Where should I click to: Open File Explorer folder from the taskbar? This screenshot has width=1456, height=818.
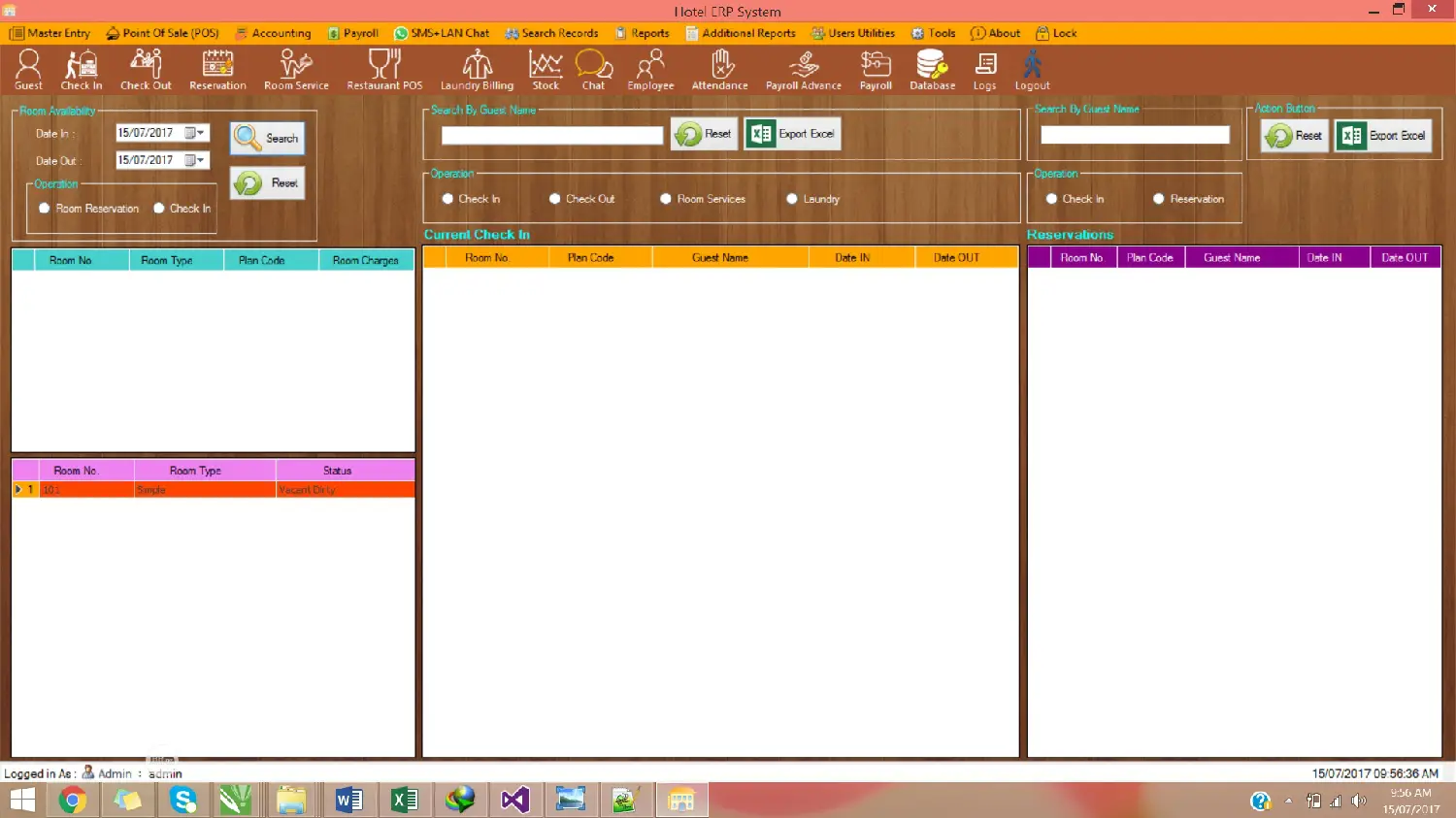pos(291,800)
